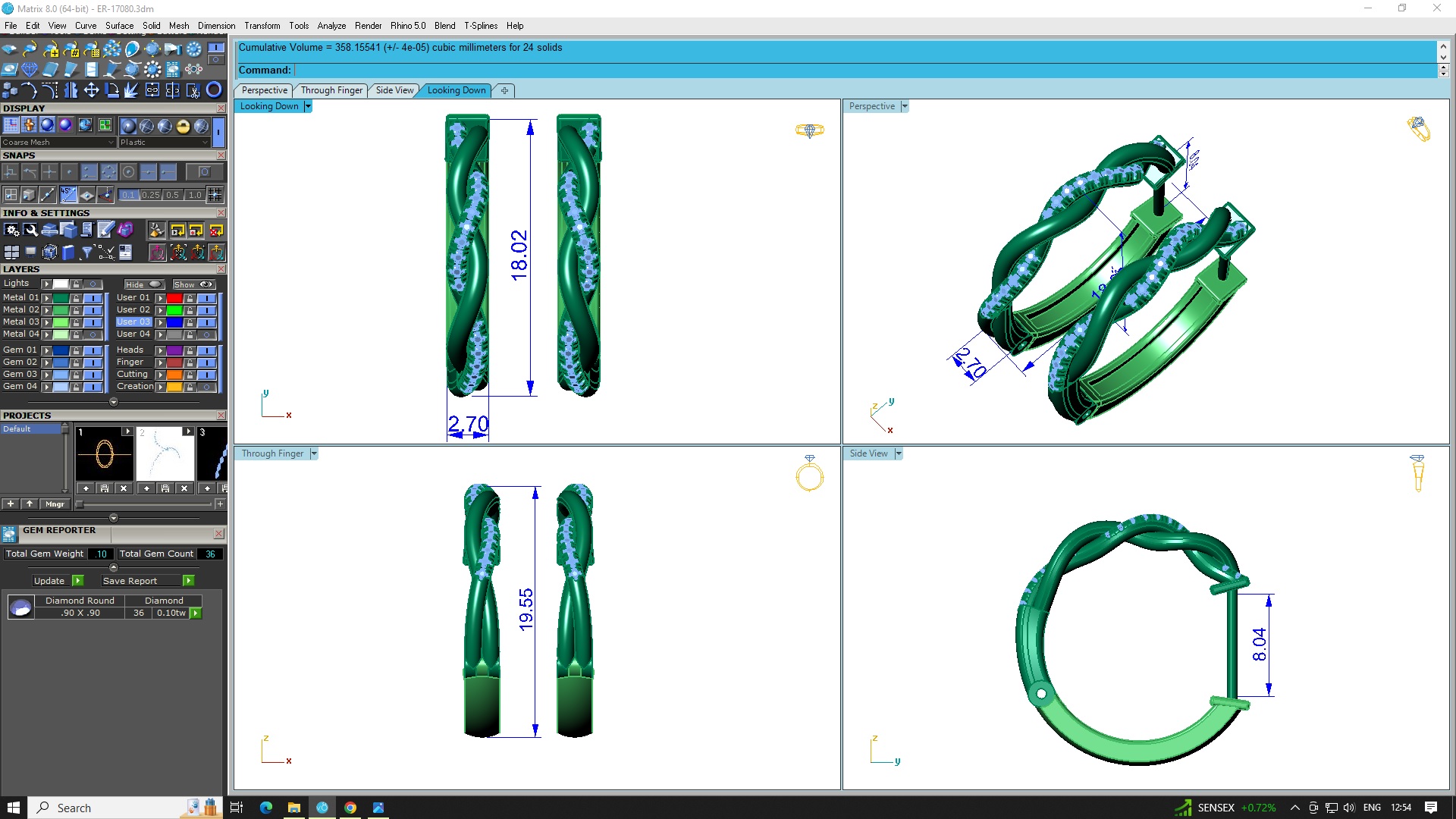Viewport: 1456px width, 819px height.
Task: Open the Plastic material dropdown
Action: (205, 143)
